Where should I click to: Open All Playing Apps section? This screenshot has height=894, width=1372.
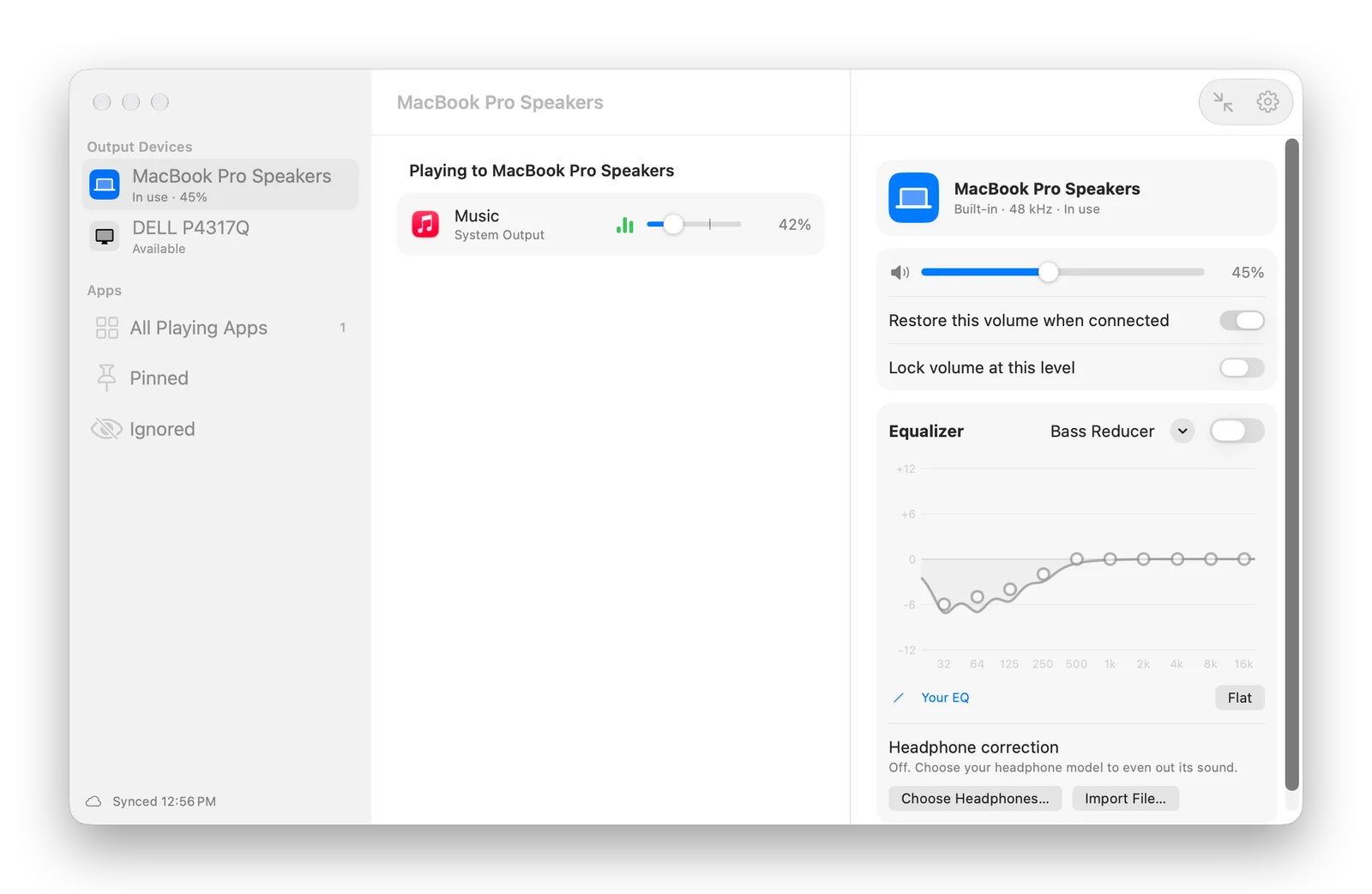pos(220,328)
